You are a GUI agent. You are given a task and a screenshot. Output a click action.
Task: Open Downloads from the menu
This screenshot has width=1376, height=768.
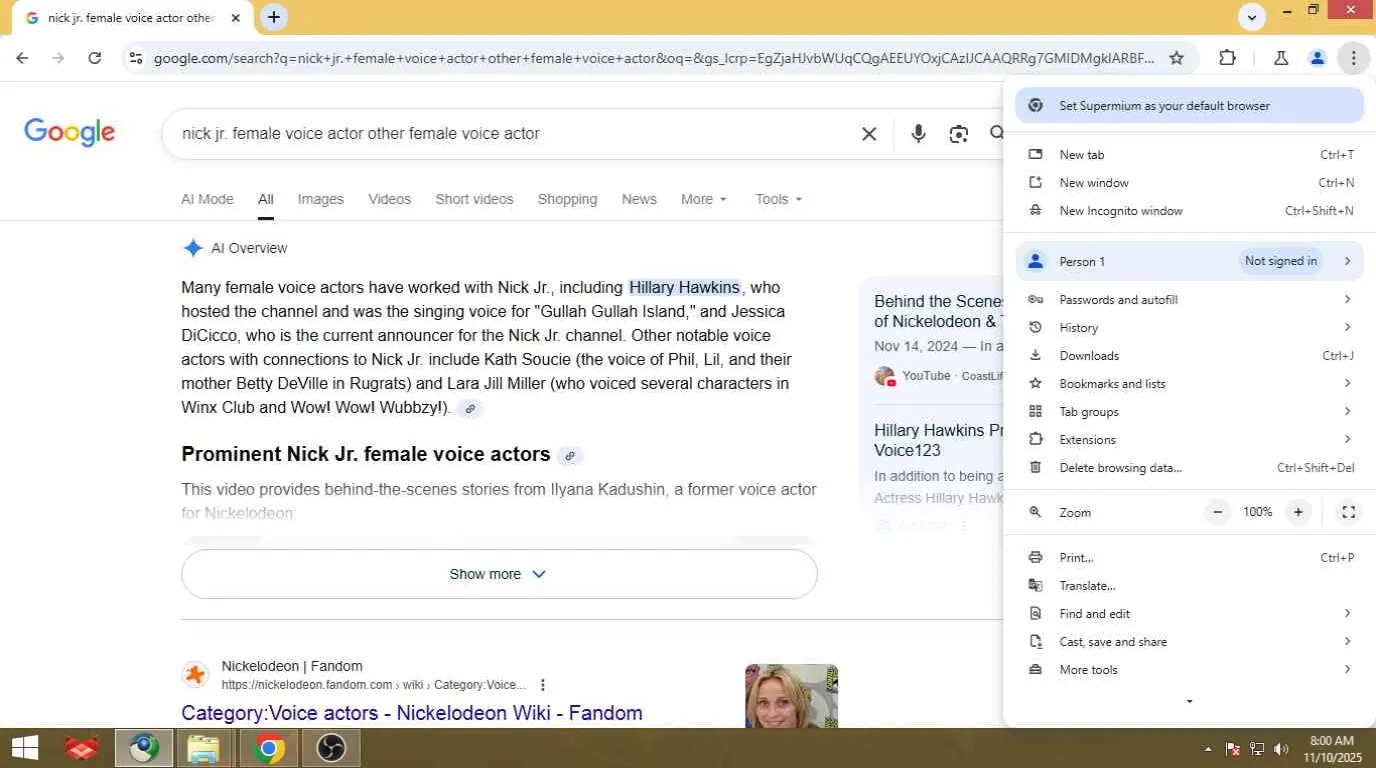coord(1189,356)
